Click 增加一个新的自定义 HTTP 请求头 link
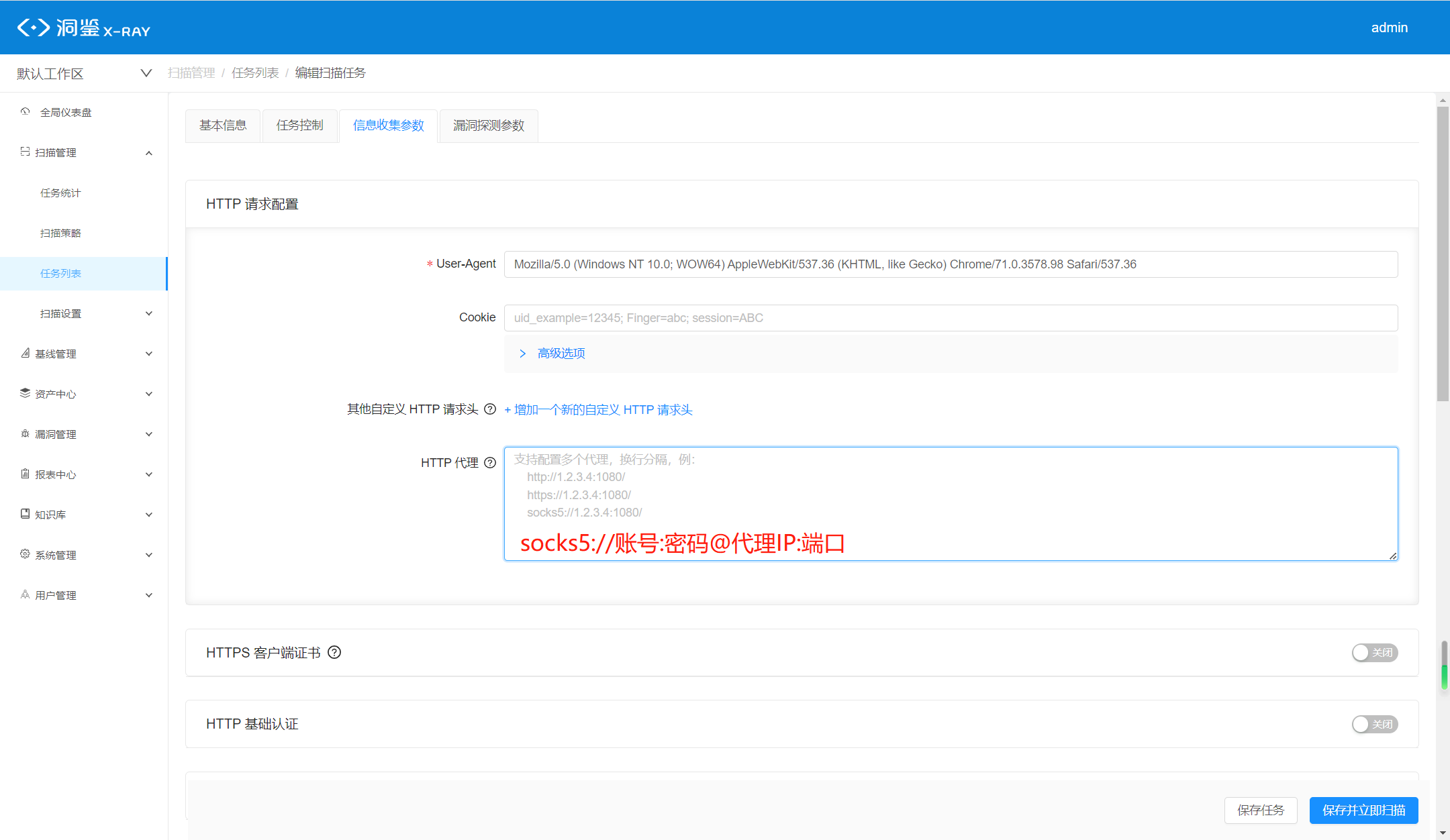The image size is (1450, 840). tap(598, 409)
